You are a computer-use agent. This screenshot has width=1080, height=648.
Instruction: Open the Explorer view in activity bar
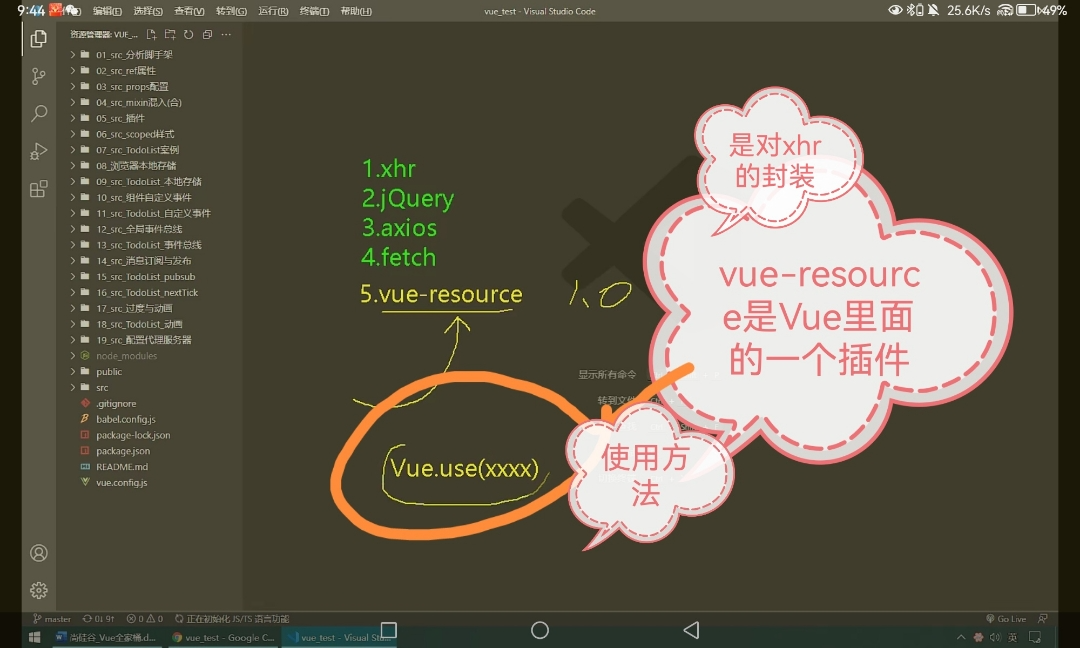pyautogui.click(x=39, y=39)
